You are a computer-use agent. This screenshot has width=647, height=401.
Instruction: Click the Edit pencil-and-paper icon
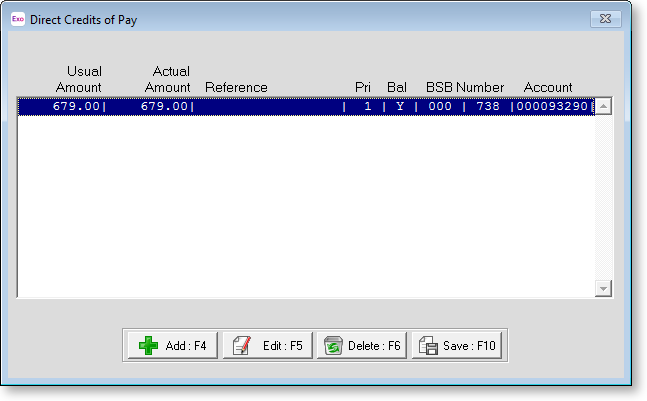[x=241, y=346]
